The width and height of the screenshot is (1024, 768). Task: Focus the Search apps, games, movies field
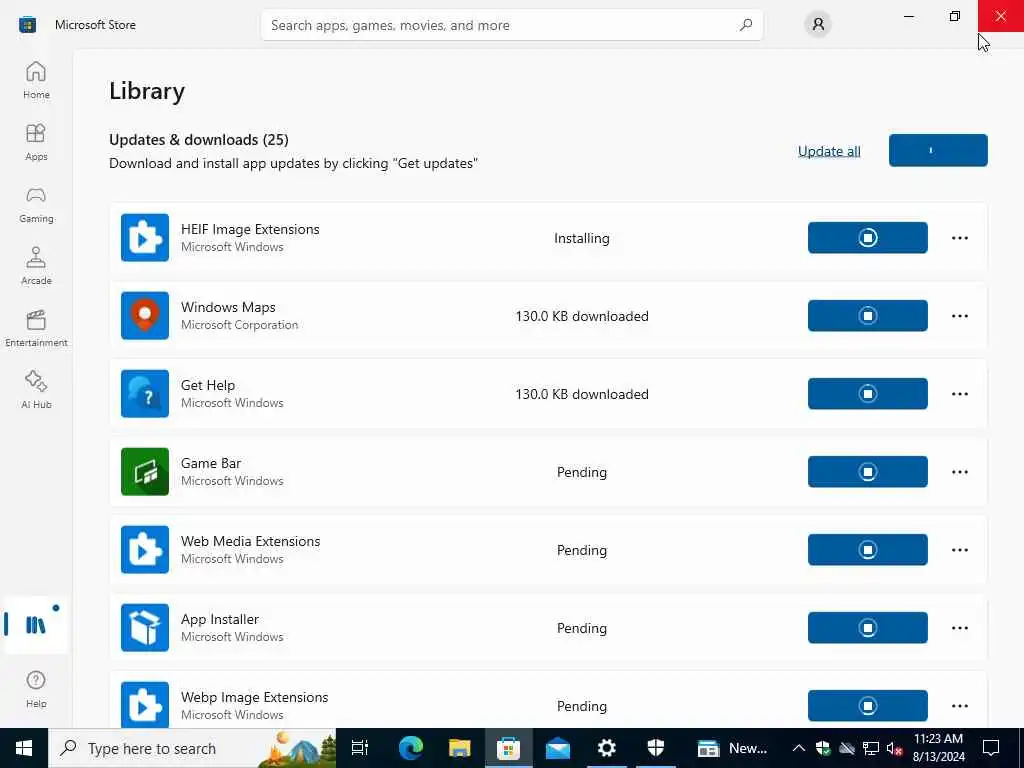coord(511,25)
